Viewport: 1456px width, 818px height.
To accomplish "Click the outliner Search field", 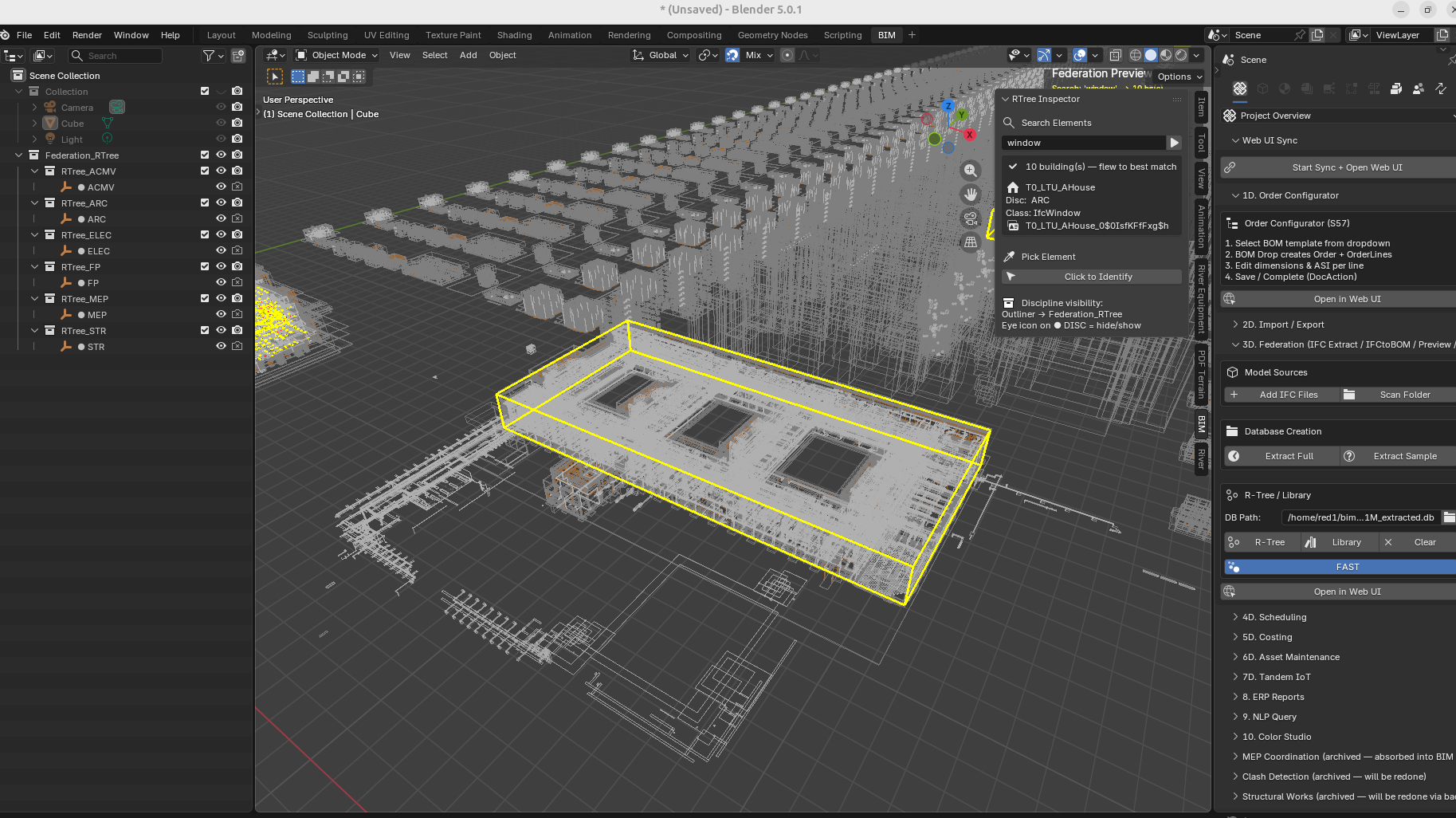I will (x=116, y=56).
